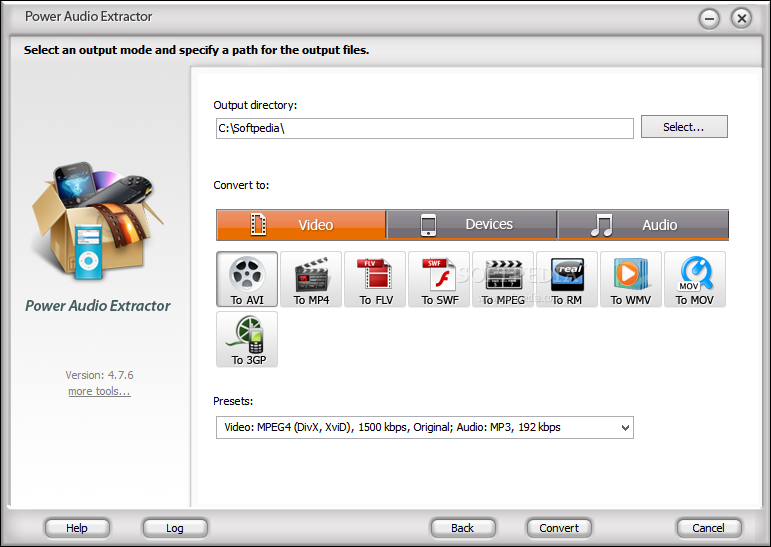Switch to the Video tab

click(301, 225)
